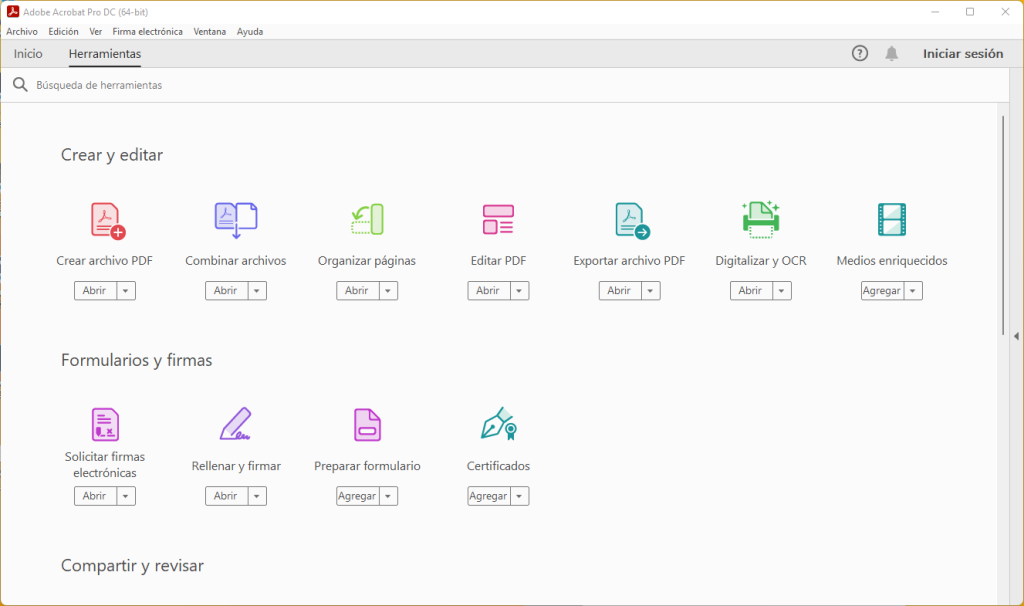Click the Certificados label text
This screenshot has height=606, width=1024.
click(498, 466)
